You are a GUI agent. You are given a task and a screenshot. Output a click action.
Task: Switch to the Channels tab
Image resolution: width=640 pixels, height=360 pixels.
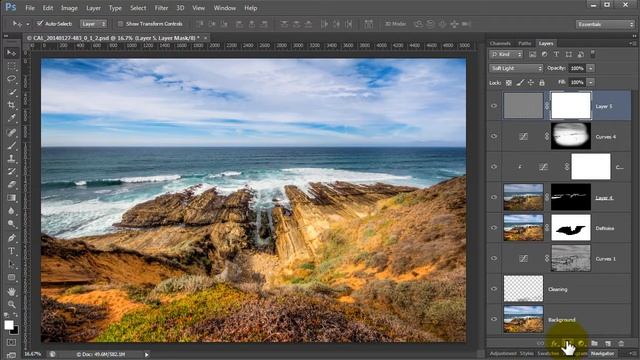pos(500,43)
